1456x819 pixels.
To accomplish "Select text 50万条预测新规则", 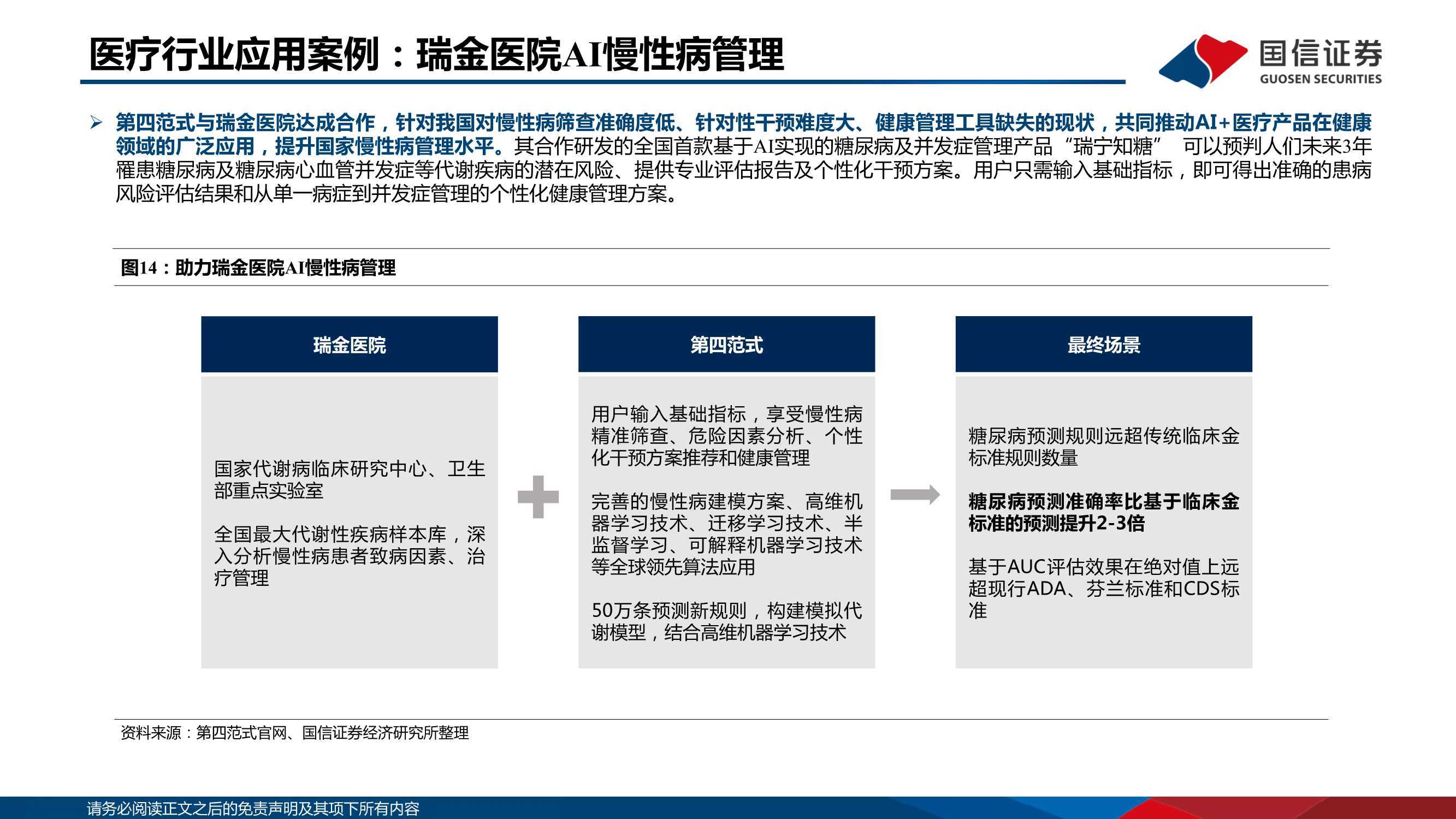I will [x=669, y=610].
